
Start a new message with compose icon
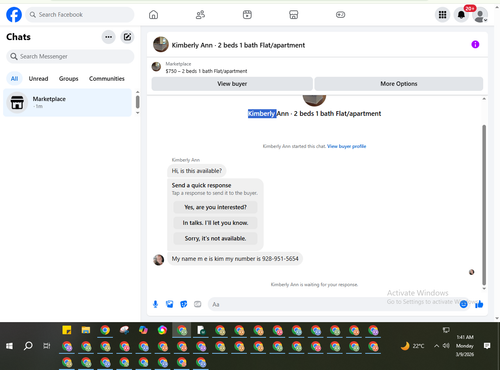pos(127,37)
